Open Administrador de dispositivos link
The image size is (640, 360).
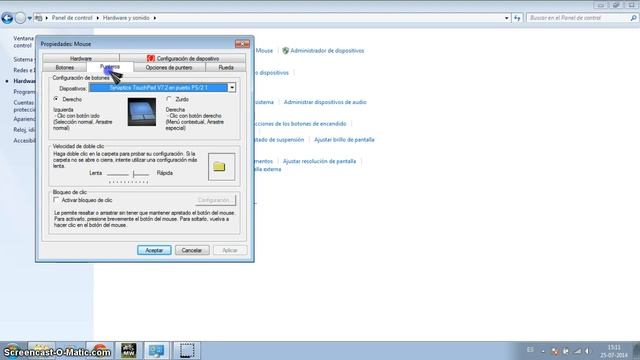tap(327, 51)
